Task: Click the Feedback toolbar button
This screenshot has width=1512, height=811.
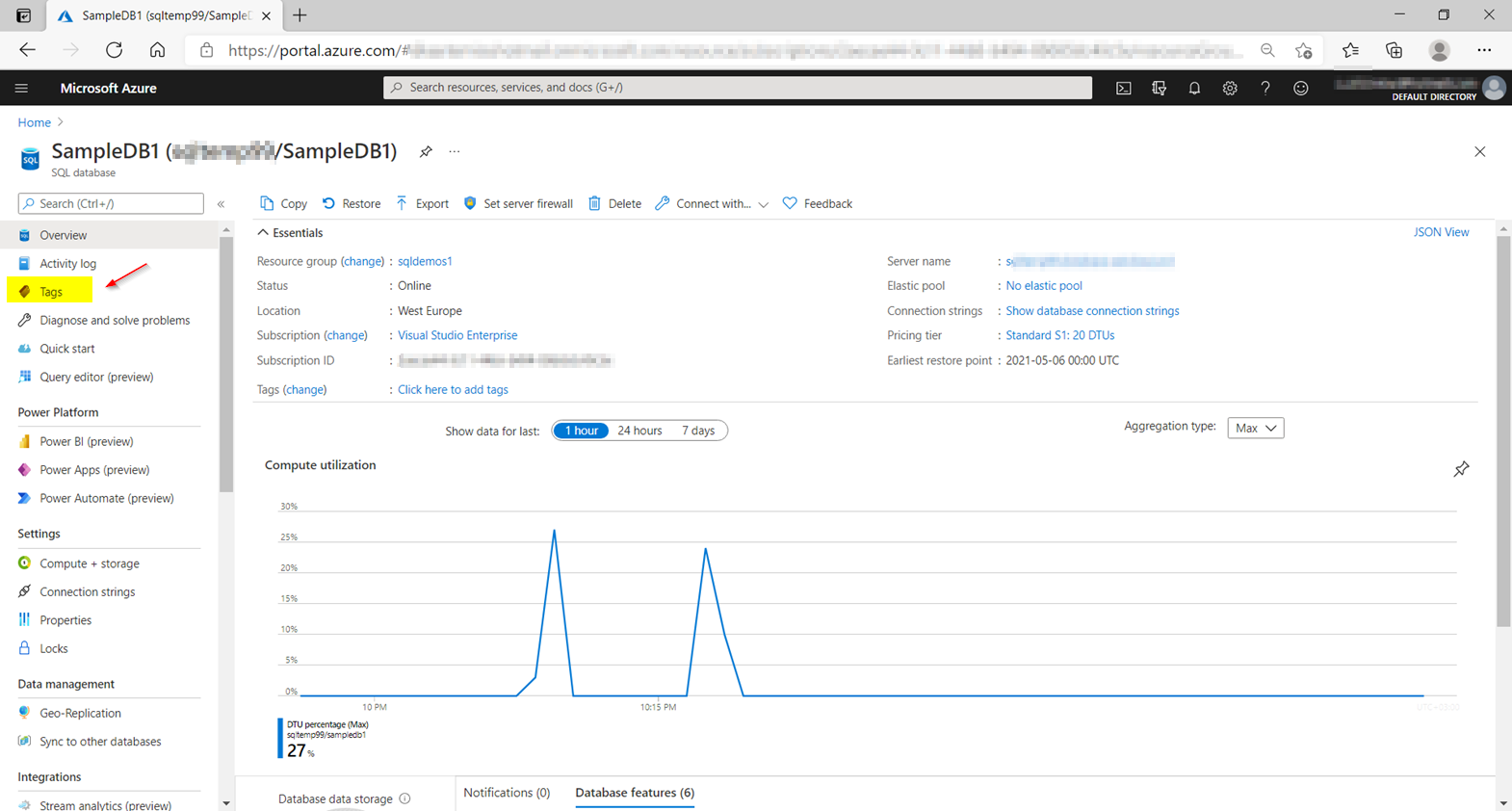Action: (818, 203)
